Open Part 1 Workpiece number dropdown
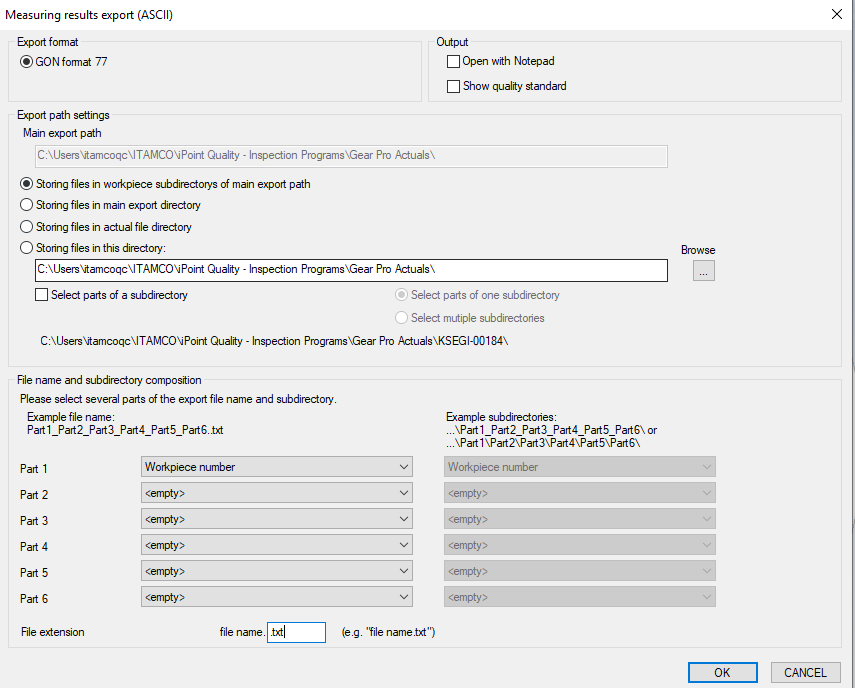Screen dimensions: 855x688 [x=277, y=467]
